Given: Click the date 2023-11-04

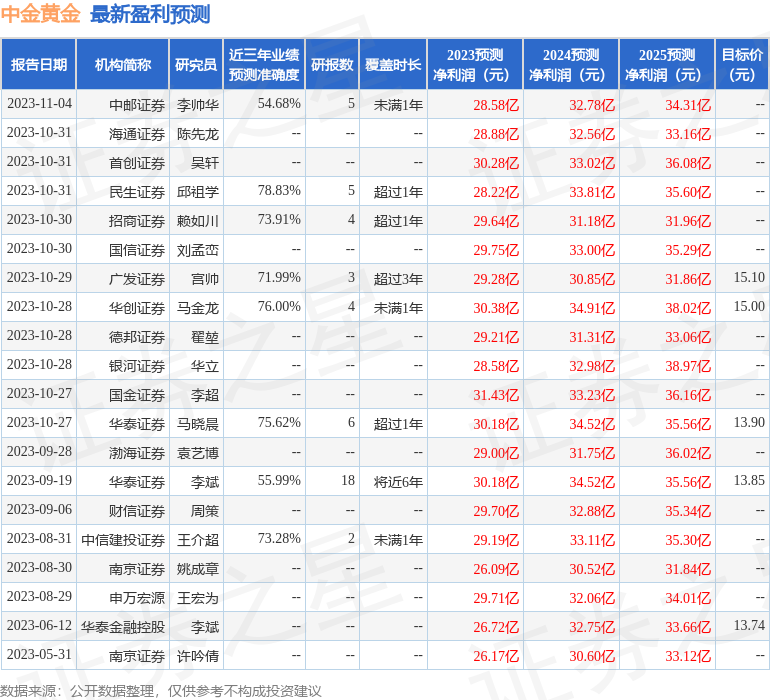Looking at the screenshot, I should point(39,104).
